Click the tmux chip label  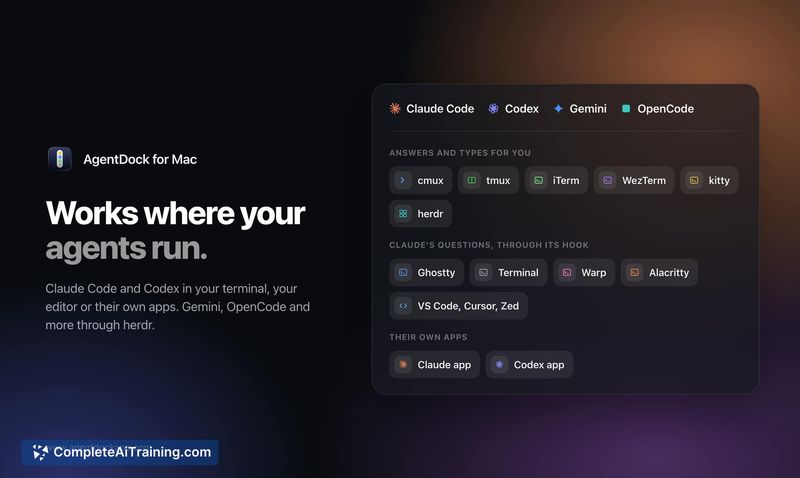[x=498, y=181]
